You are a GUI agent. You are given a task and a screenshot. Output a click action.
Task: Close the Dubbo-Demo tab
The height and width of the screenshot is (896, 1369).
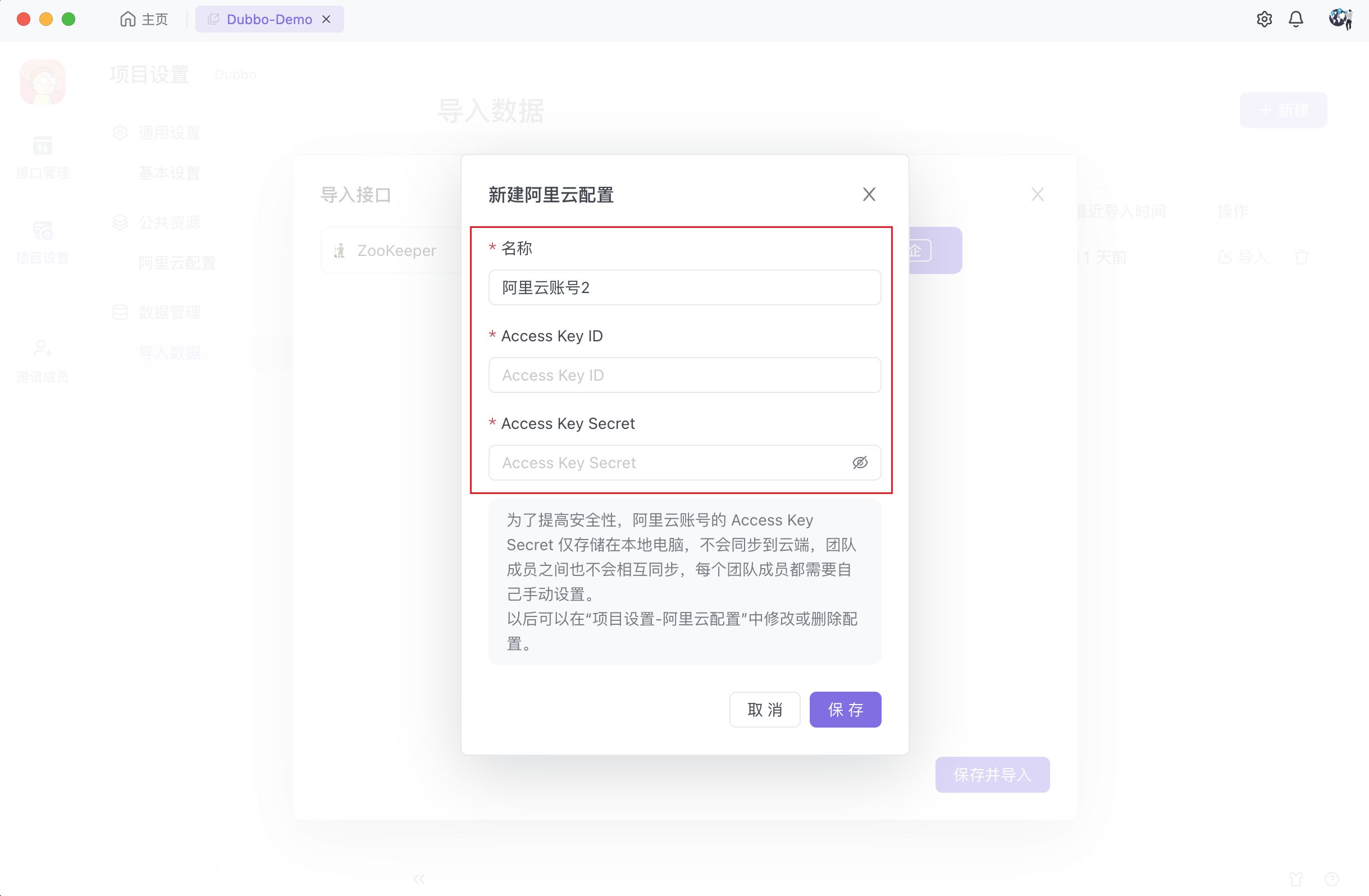tap(326, 20)
